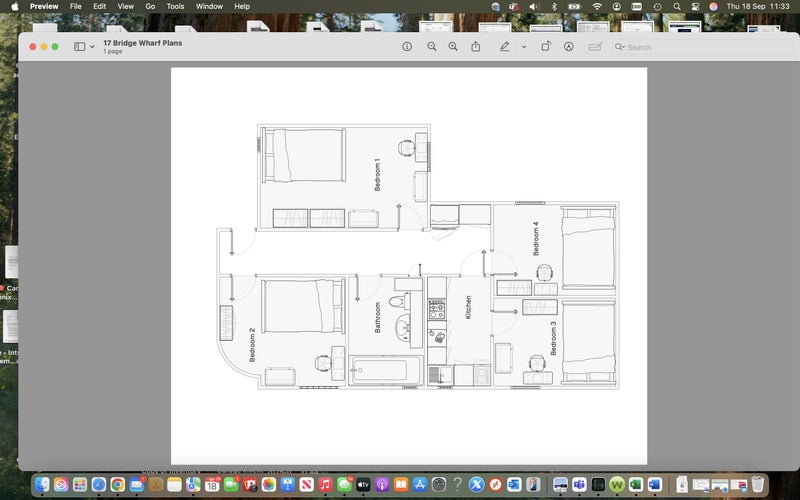Open the Go menu
Screen dimensions: 800x500
[x=150, y=6]
